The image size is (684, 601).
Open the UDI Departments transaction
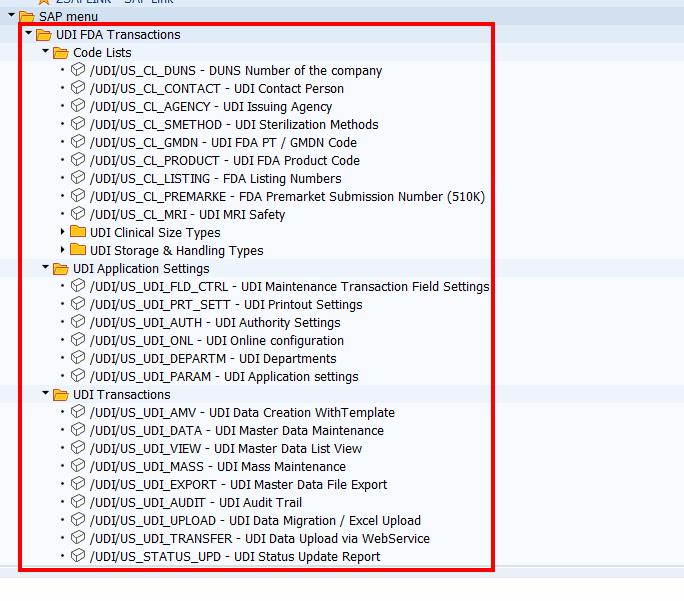tap(213, 359)
